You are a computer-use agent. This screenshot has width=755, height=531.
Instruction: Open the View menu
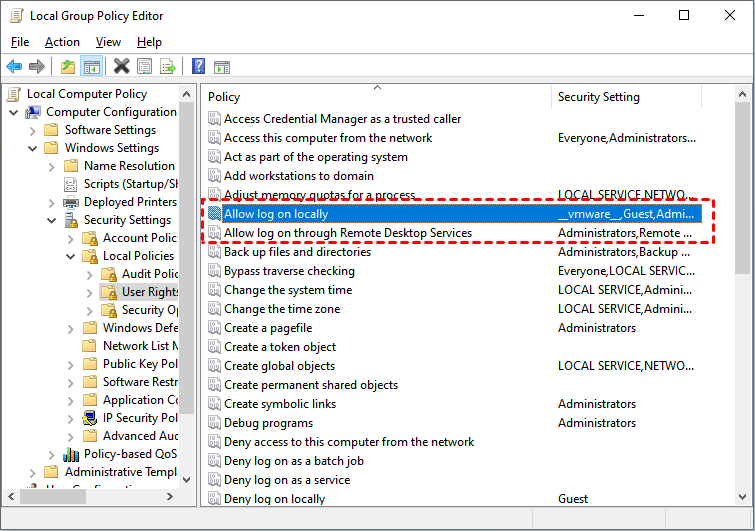point(108,42)
